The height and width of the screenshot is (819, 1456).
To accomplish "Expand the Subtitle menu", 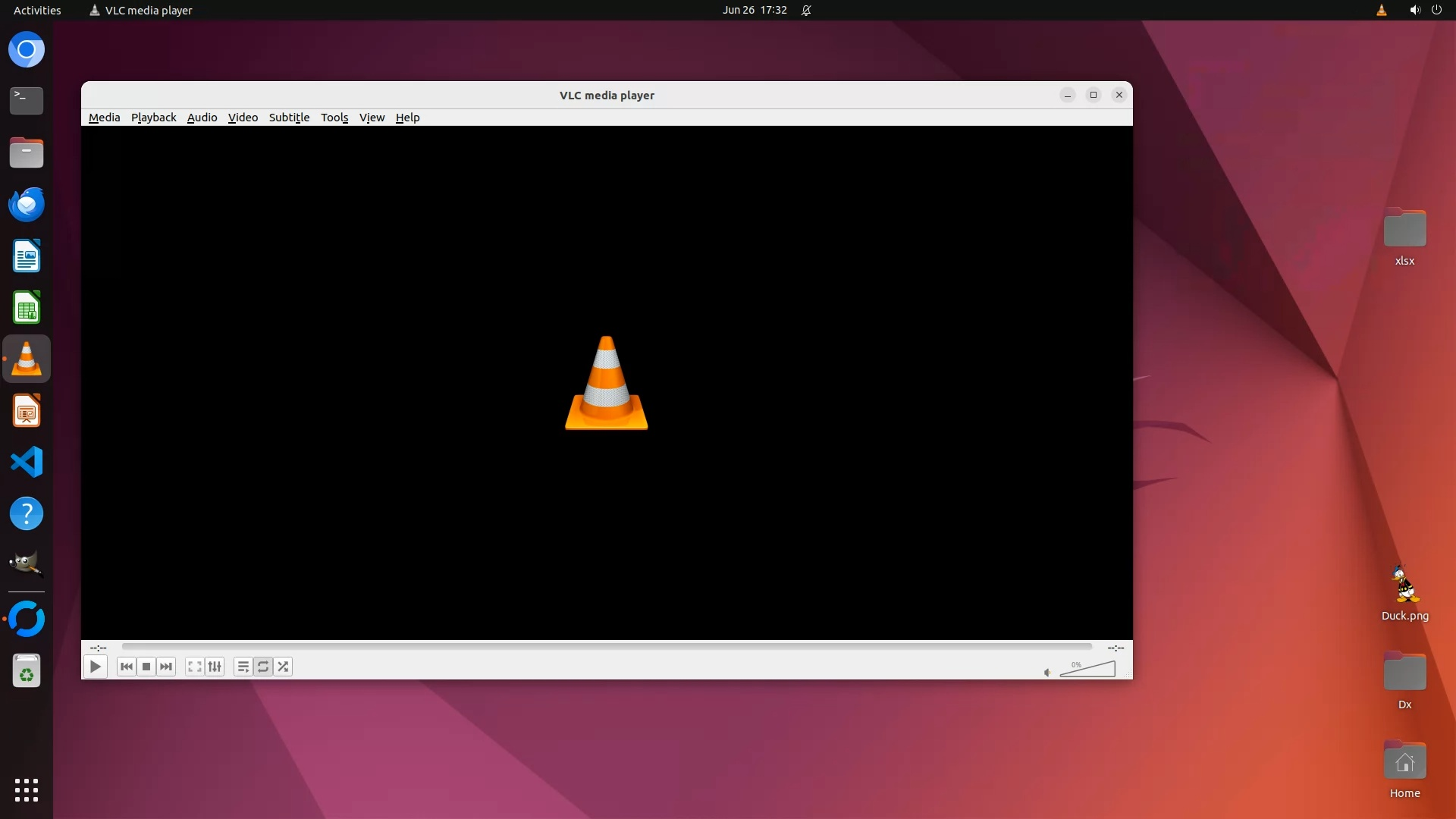I will pyautogui.click(x=289, y=118).
